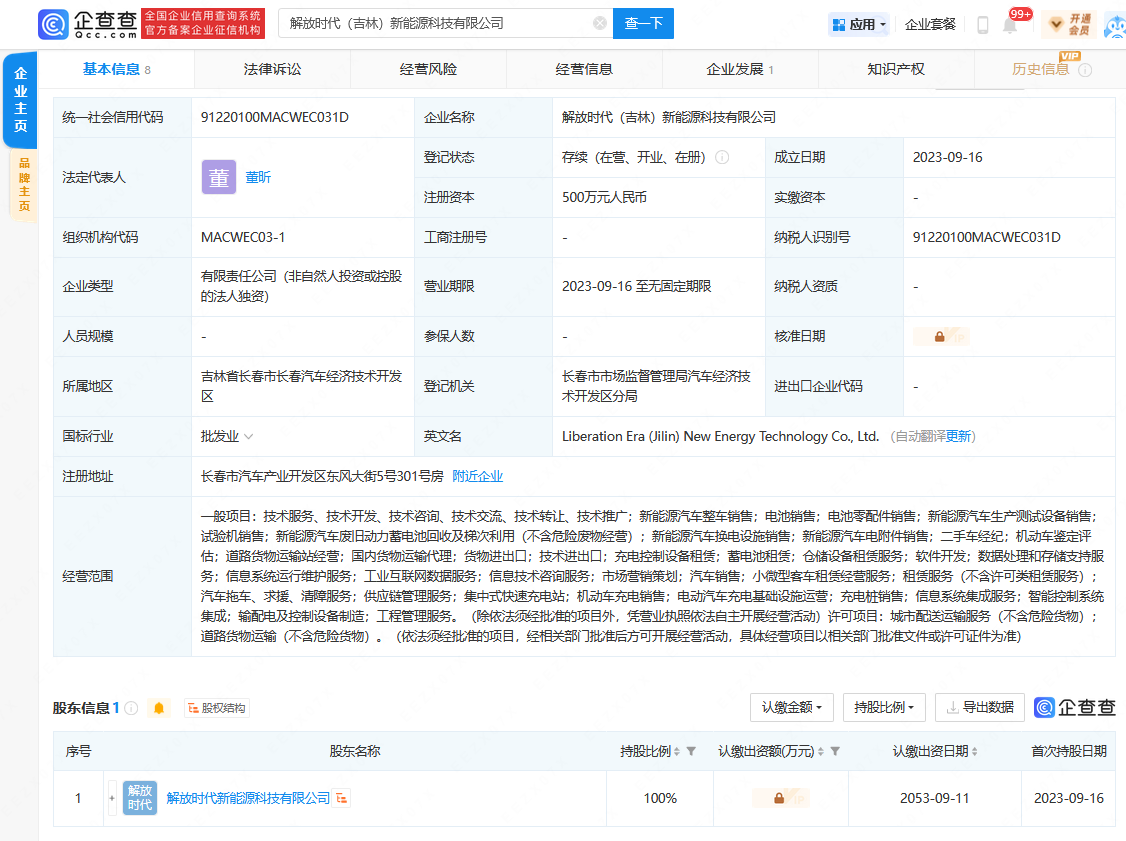
Task: Click the filter icon on 持股比例 column
Action: click(691, 751)
